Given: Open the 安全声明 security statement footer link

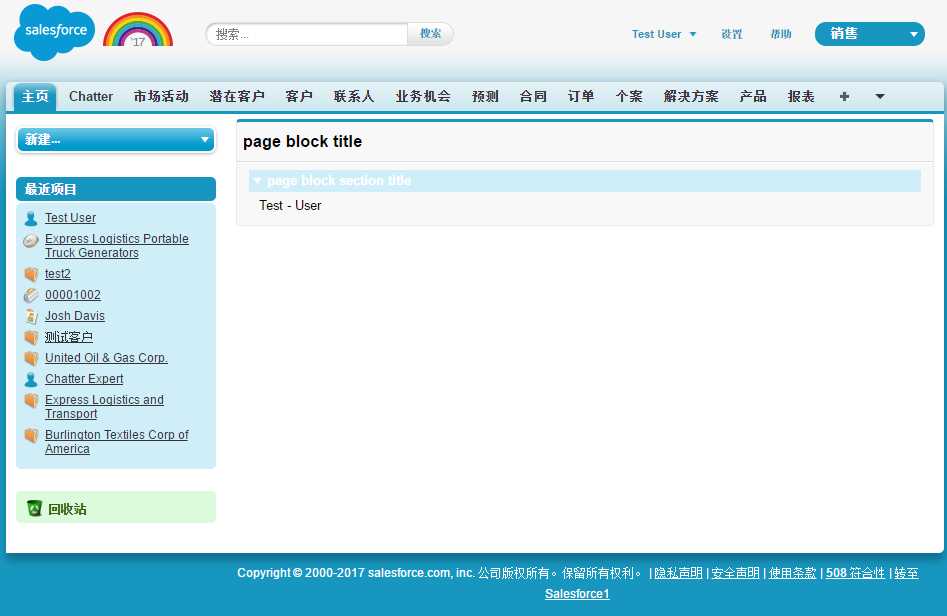Looking at the screenshot, I should click(x=735, y=573).
